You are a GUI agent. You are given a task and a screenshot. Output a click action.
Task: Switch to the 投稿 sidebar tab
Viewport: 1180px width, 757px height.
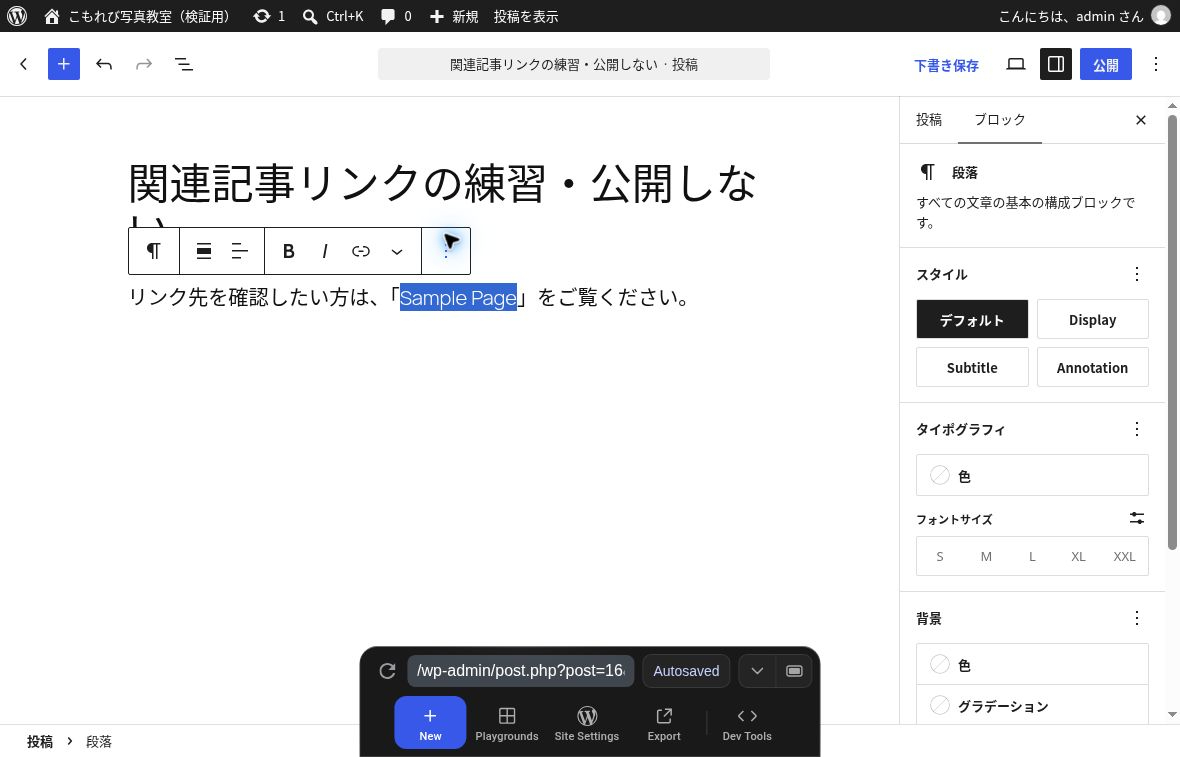pyautogui.click(x=929, y=120)
